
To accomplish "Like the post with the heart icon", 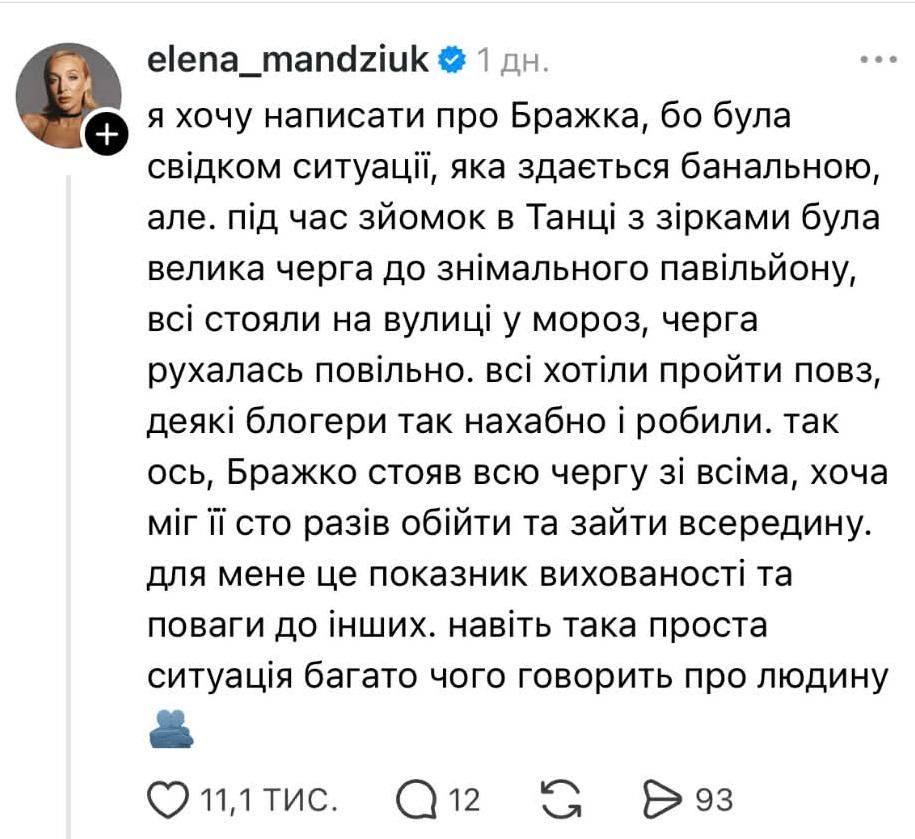I will tap(169, 799).
